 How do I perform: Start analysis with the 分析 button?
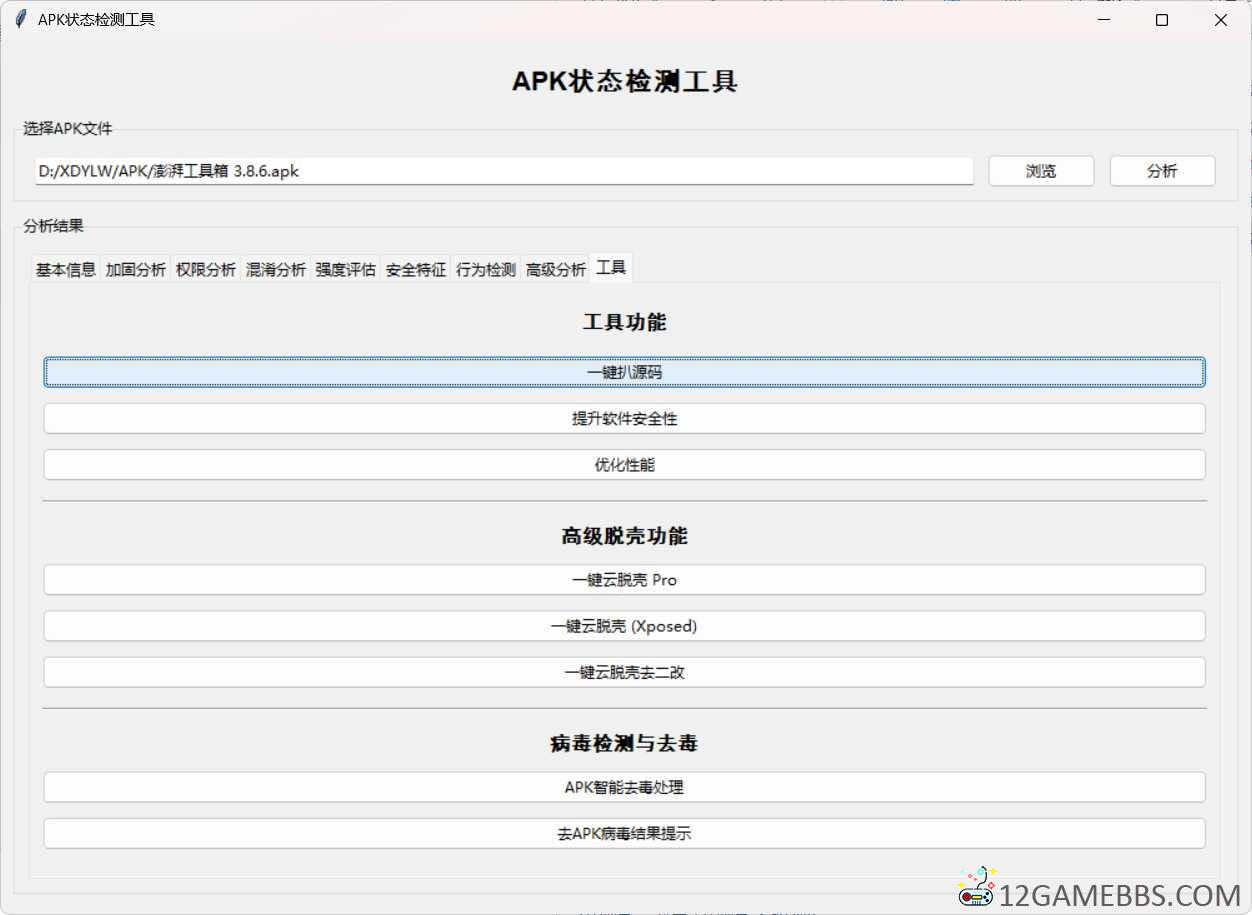[1162, 171]
